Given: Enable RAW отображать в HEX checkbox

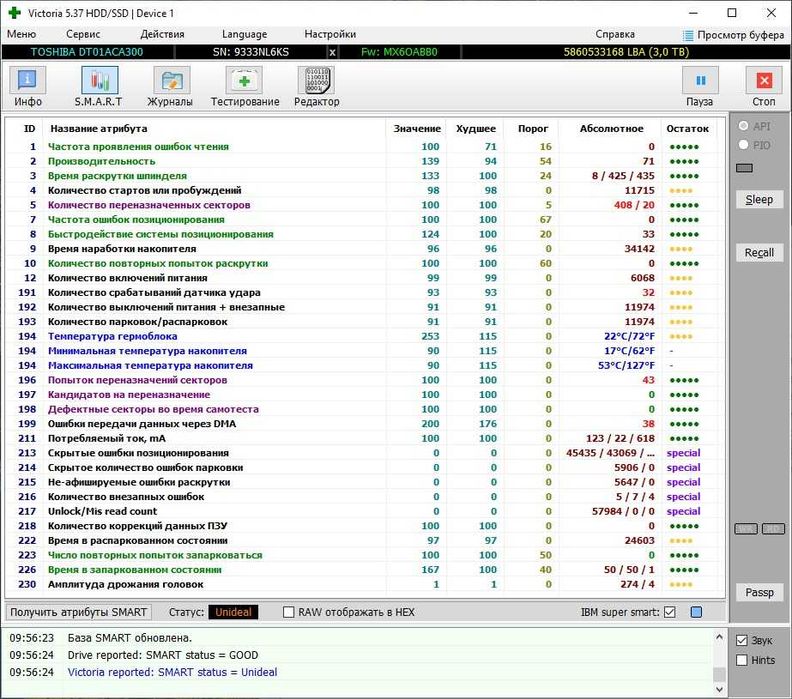Looking at the screenshot, I should point(288,612).
